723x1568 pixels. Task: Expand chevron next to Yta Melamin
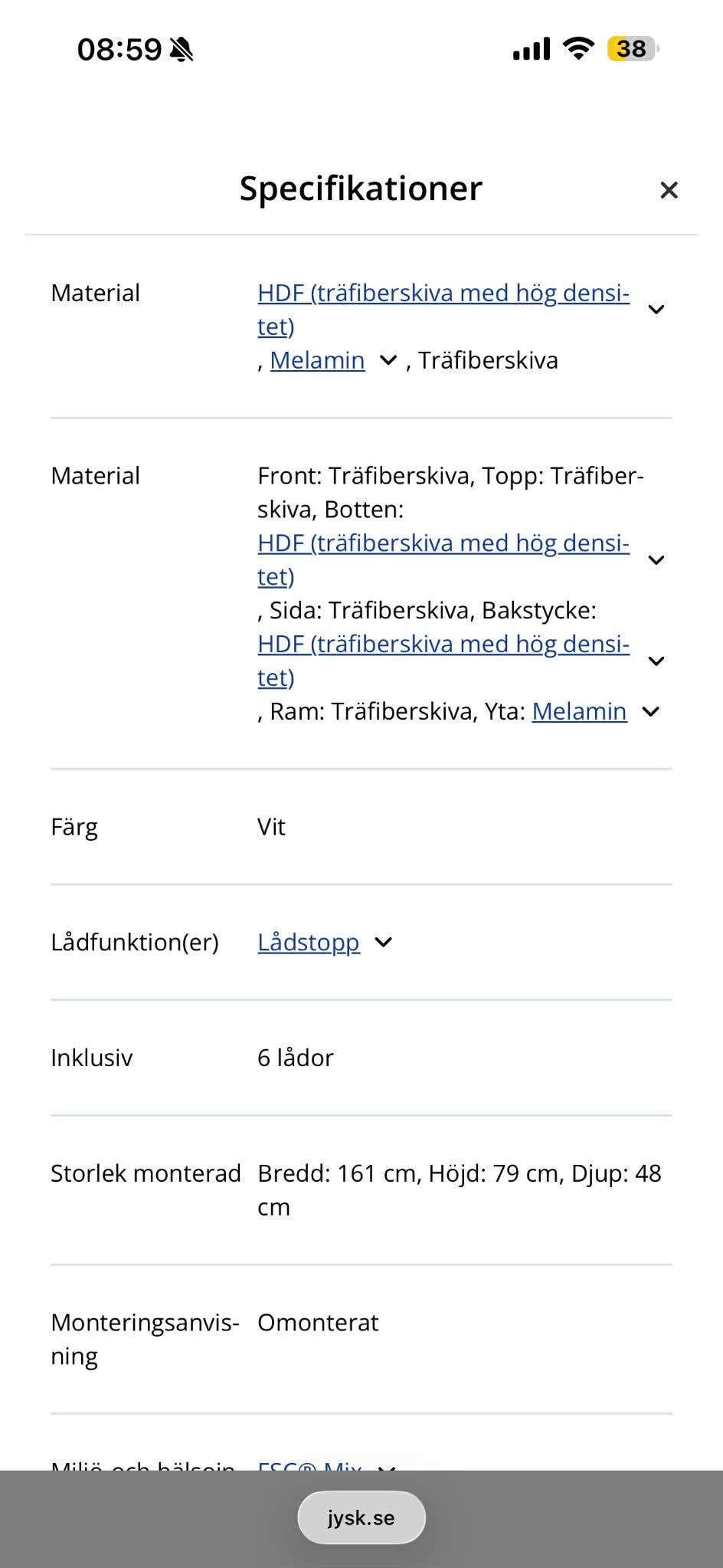click(650, 712)
